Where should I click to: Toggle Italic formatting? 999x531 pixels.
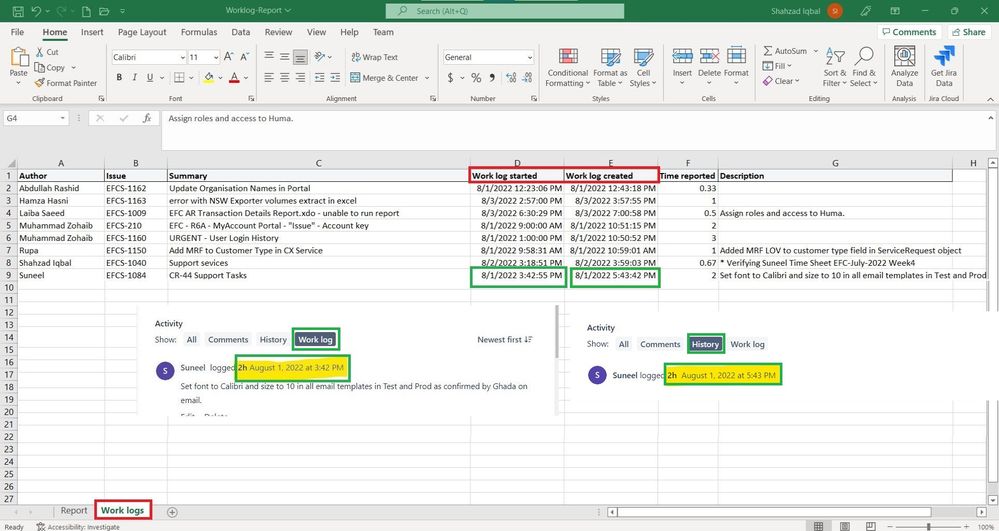[x=132, y=77]
